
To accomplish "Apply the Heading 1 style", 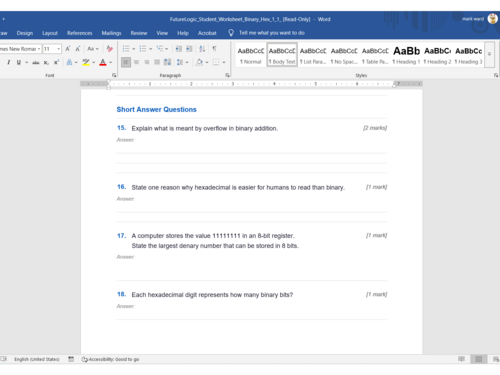I will pos(406,55).
